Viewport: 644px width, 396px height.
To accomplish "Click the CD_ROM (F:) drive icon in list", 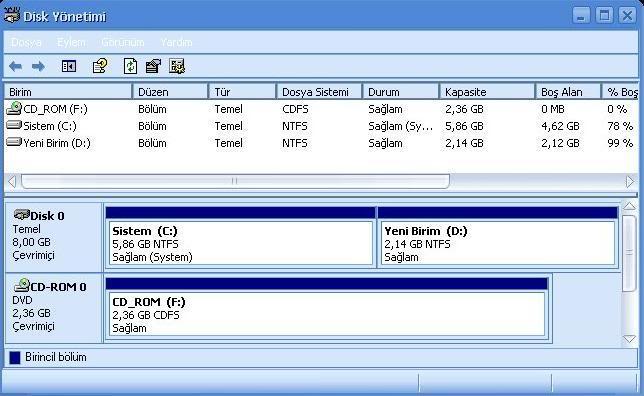I will click(14, 108).
